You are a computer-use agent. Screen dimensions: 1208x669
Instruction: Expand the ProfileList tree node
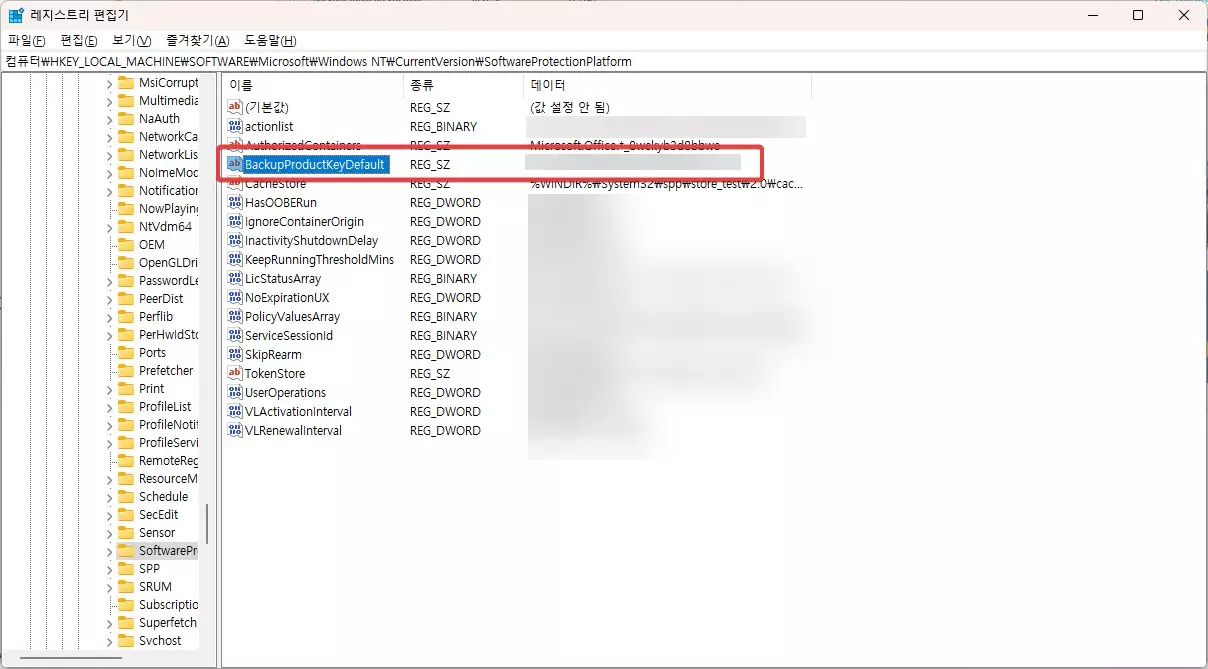(109, 406)
